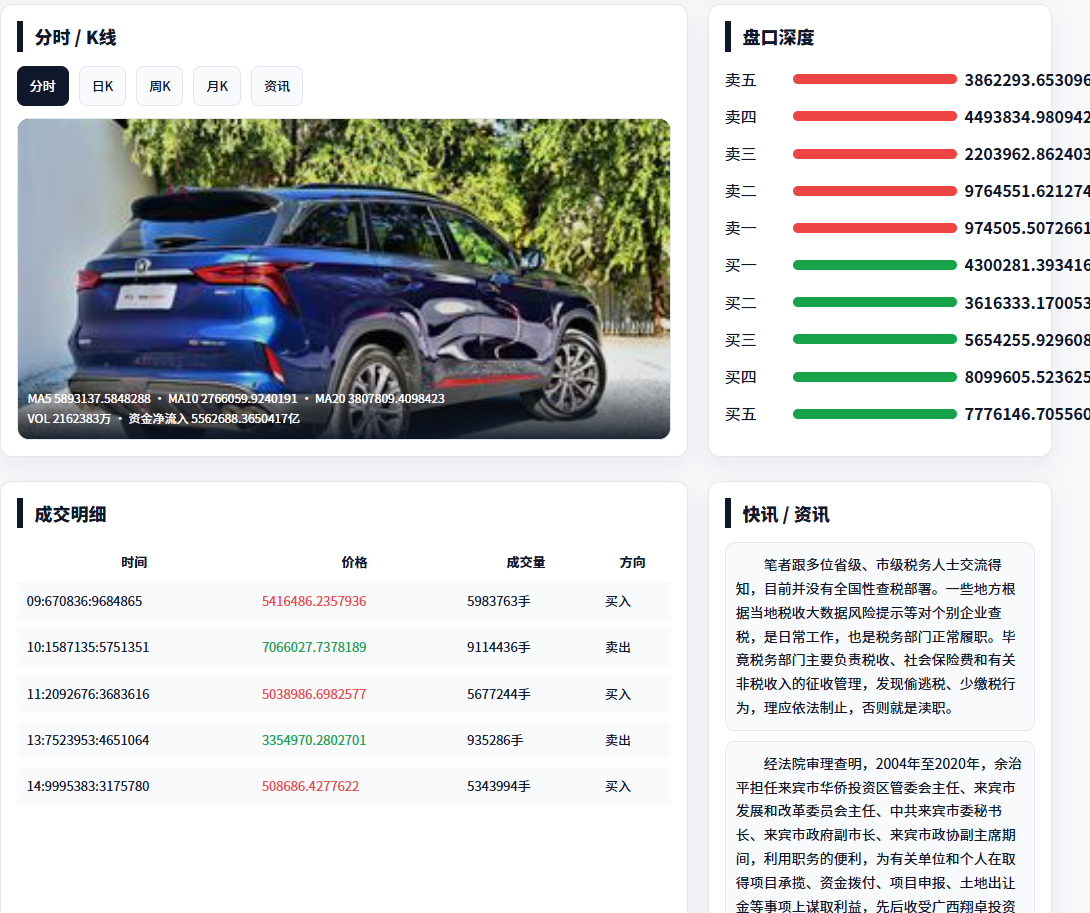Switch to the 月K tab
The image size is (1090, 913).
217,86
